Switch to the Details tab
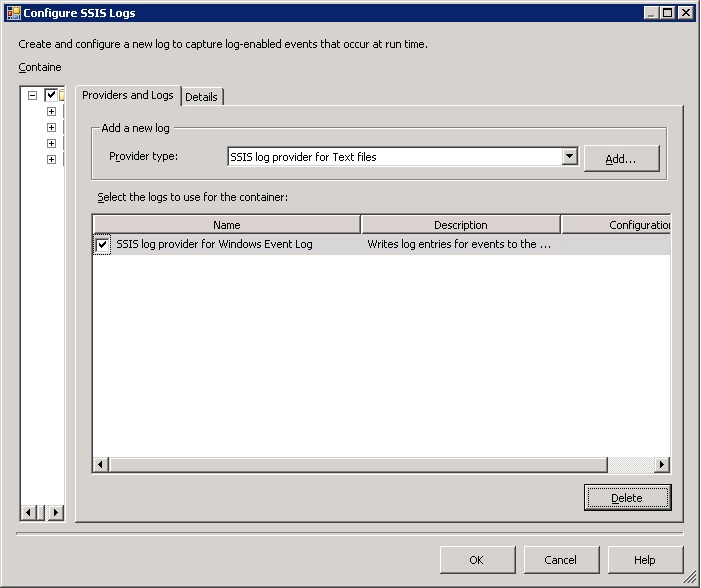701x588 pixels. coord(201,97)
